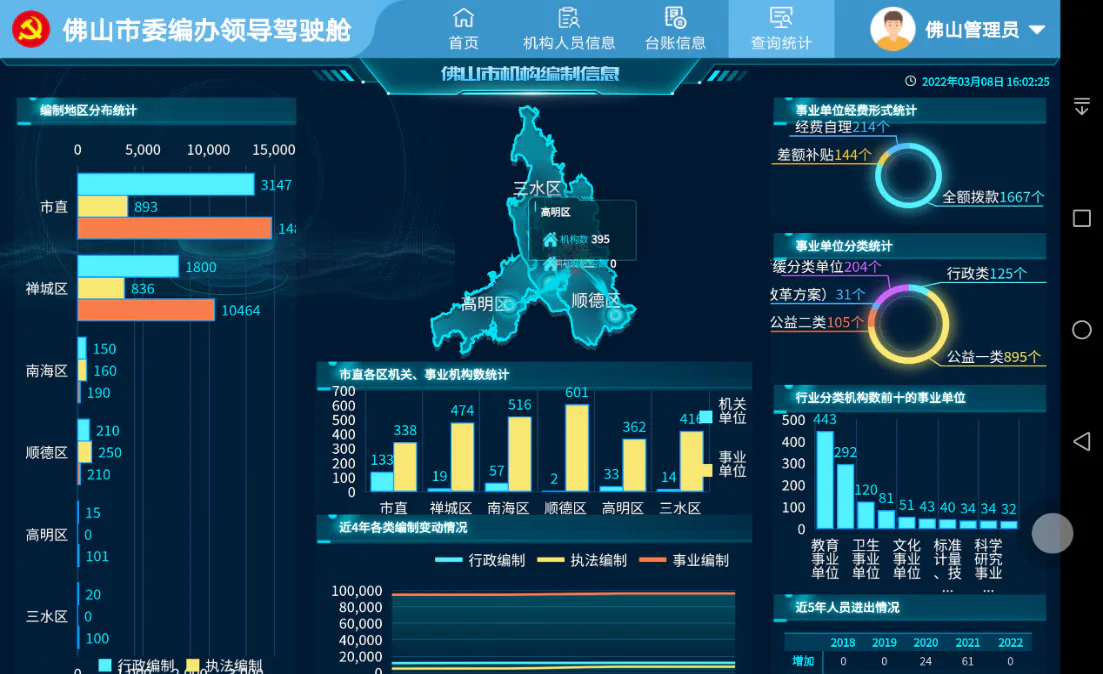Click the 近5年人员进出情况 panel title
1103x674 pixels.
coord(847,607)
